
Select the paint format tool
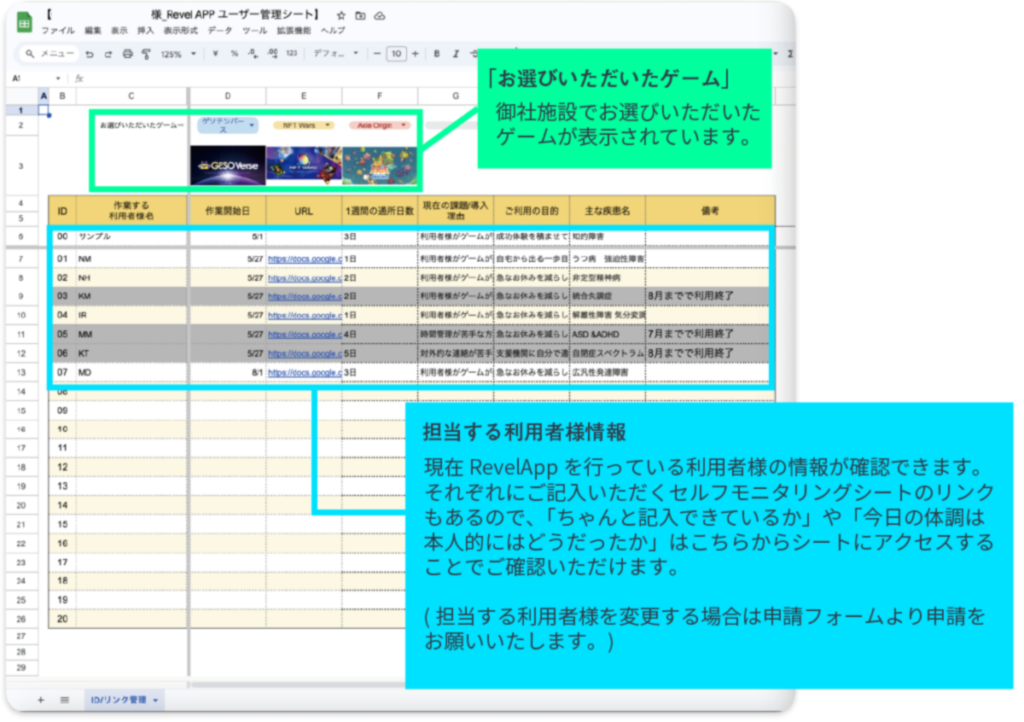(x=145, y=54)
